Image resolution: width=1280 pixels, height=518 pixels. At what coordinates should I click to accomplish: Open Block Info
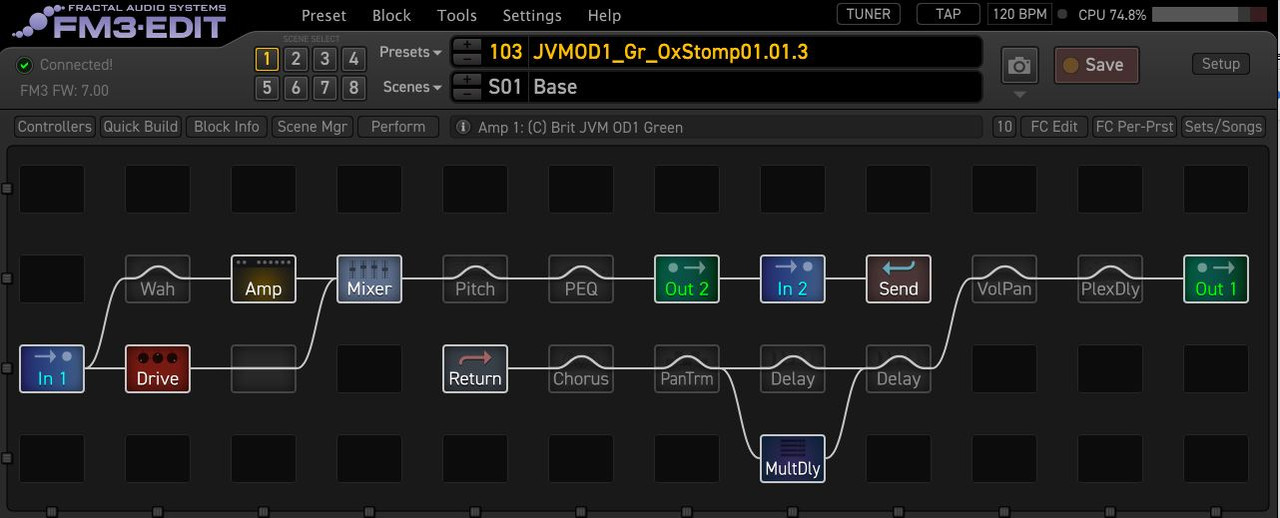226,127
